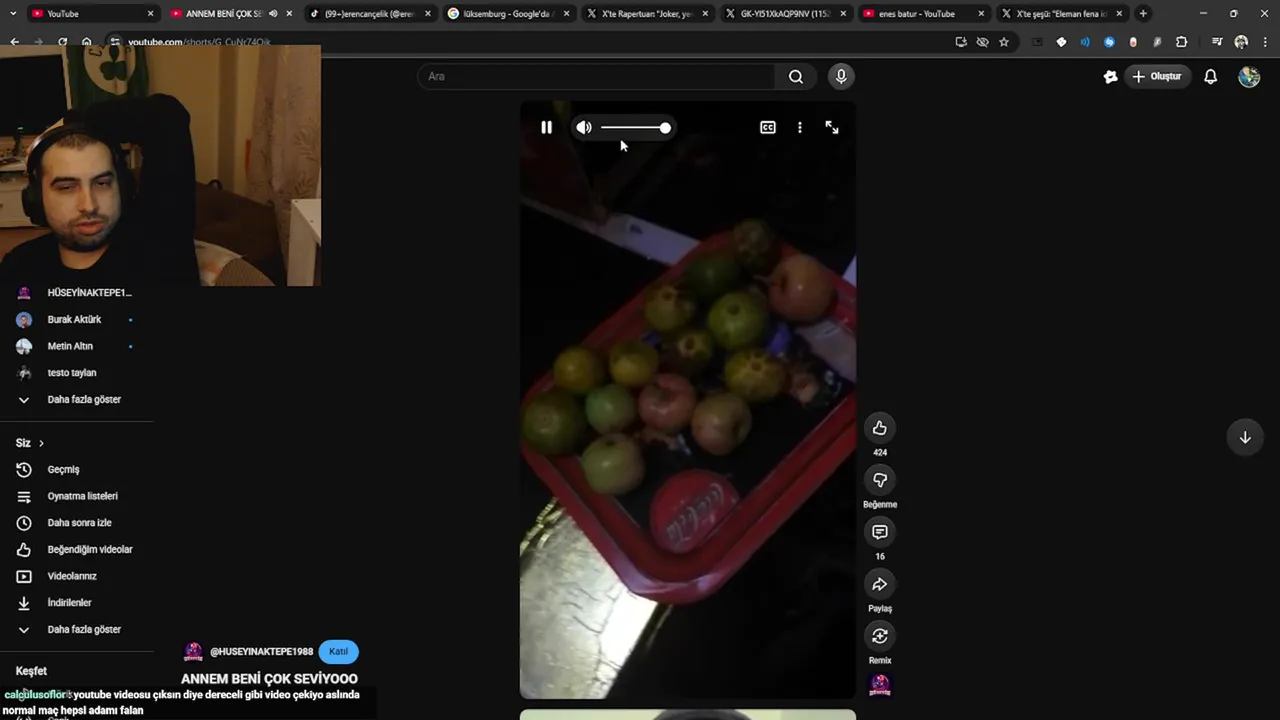
Task: Open @HUSEYINAKTEPE1988 channel link
Action: coord(261,651)
